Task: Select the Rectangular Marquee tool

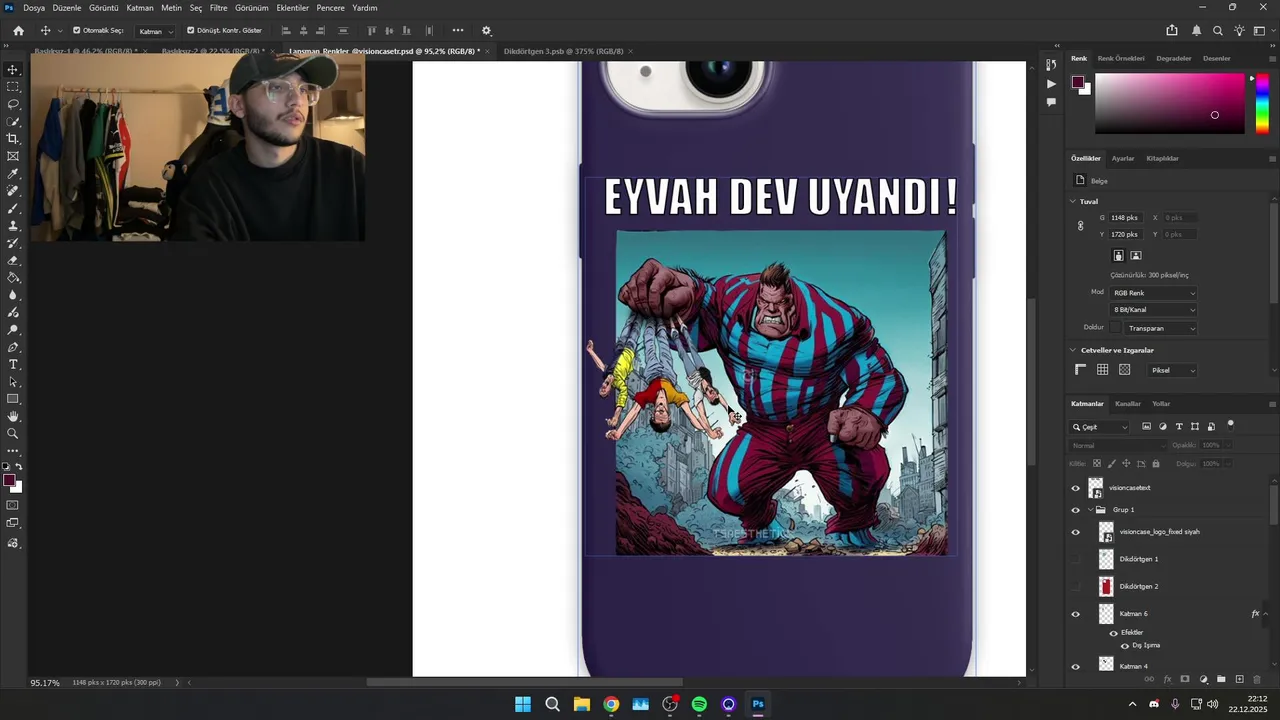Action: (13, 87)
